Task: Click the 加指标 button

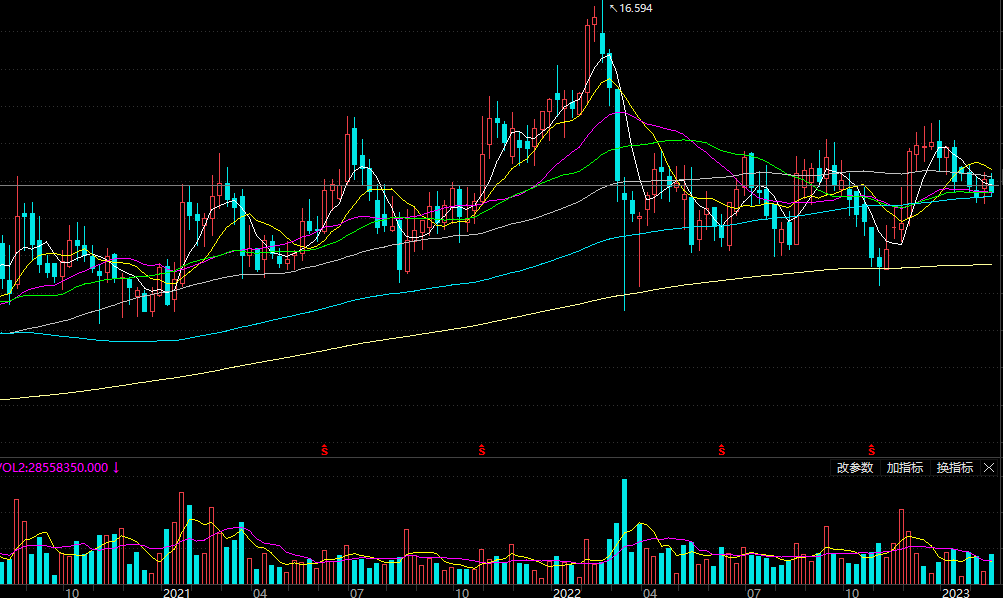Action: (x=904, y=468)
